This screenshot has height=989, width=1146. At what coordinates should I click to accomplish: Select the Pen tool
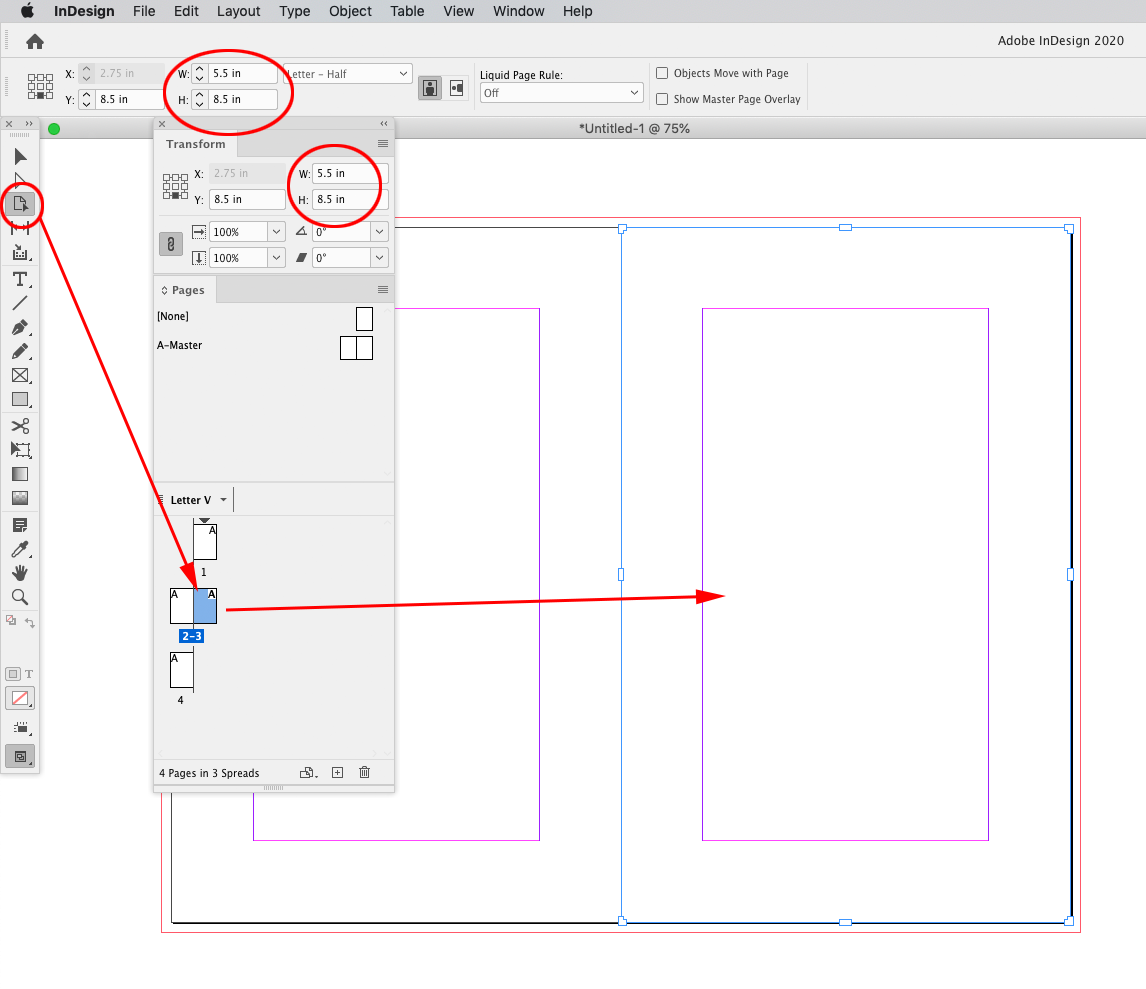pyautogui.click(x=20, y=327)
